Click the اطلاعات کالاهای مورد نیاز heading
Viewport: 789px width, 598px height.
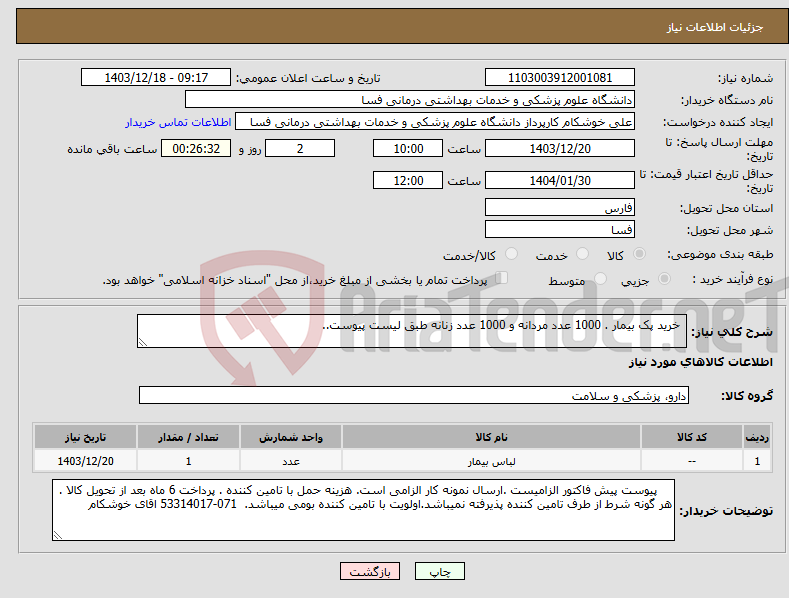point(700,362)
